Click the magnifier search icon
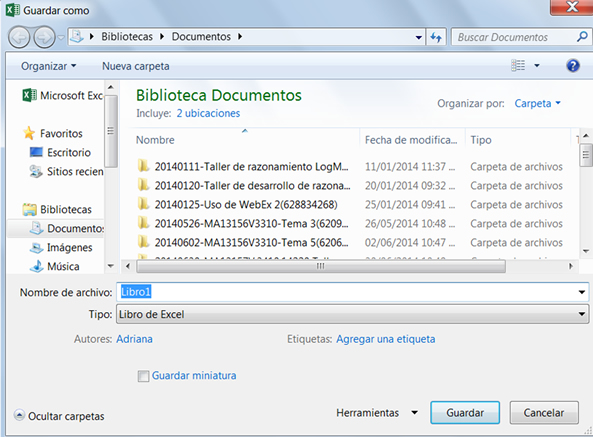593x437 pixels. pyautogui.click(x=582, y=37)
